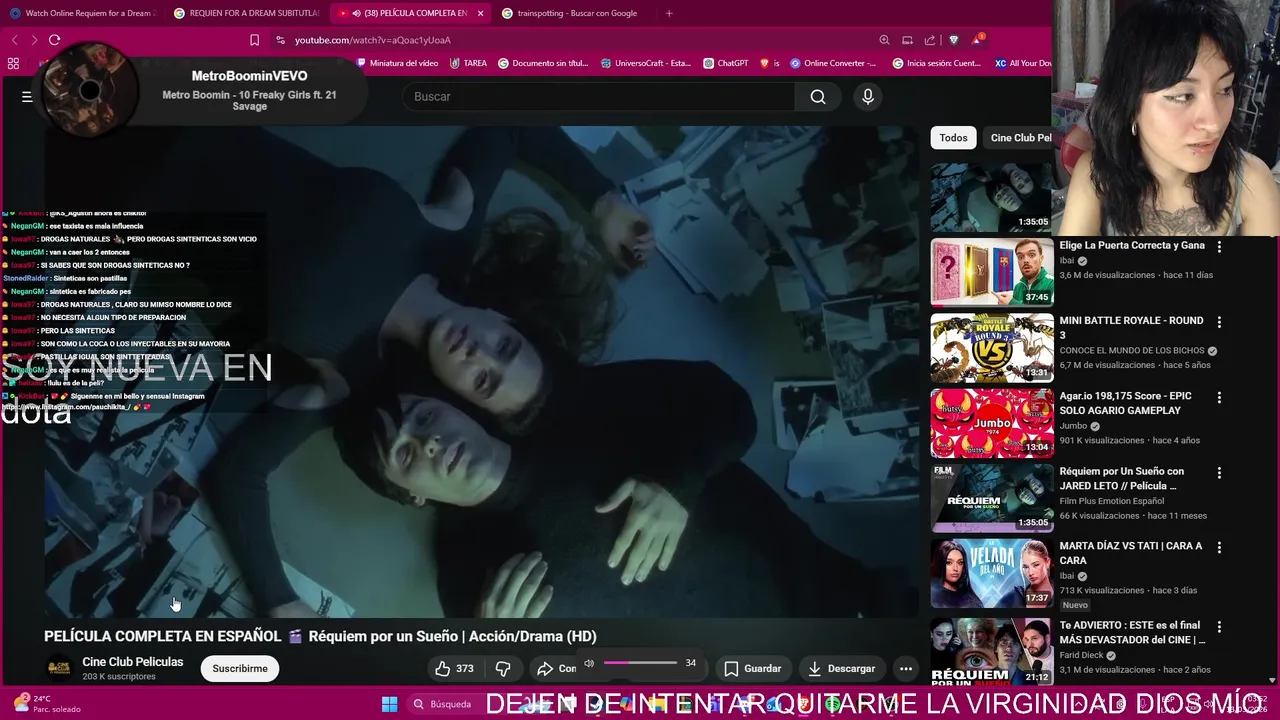Open options for MARTA DÍAZ VS TATI video
Screen dimensions: 1280x720
(x=1219, y=547)
